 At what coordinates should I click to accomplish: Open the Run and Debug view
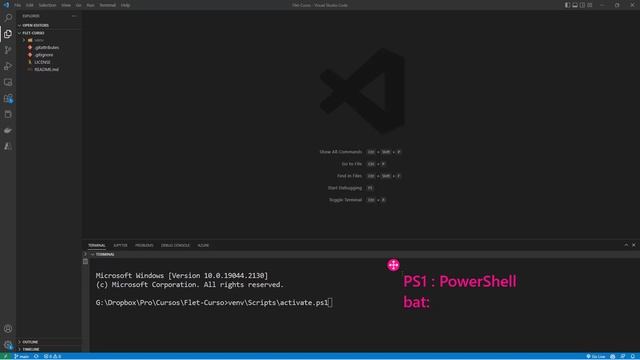[x=8, y=66]
